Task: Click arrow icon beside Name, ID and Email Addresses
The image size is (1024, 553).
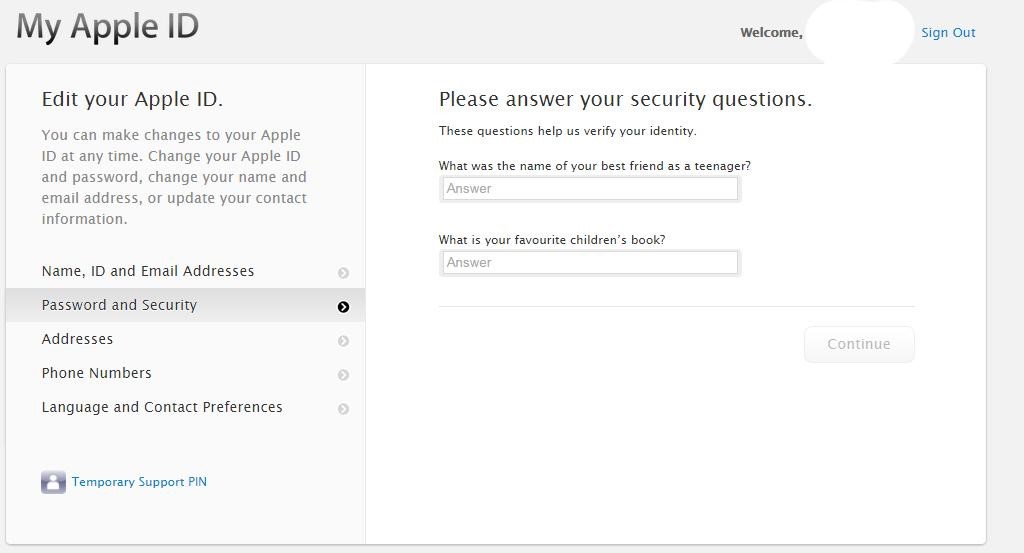Action: click(344, 273)
